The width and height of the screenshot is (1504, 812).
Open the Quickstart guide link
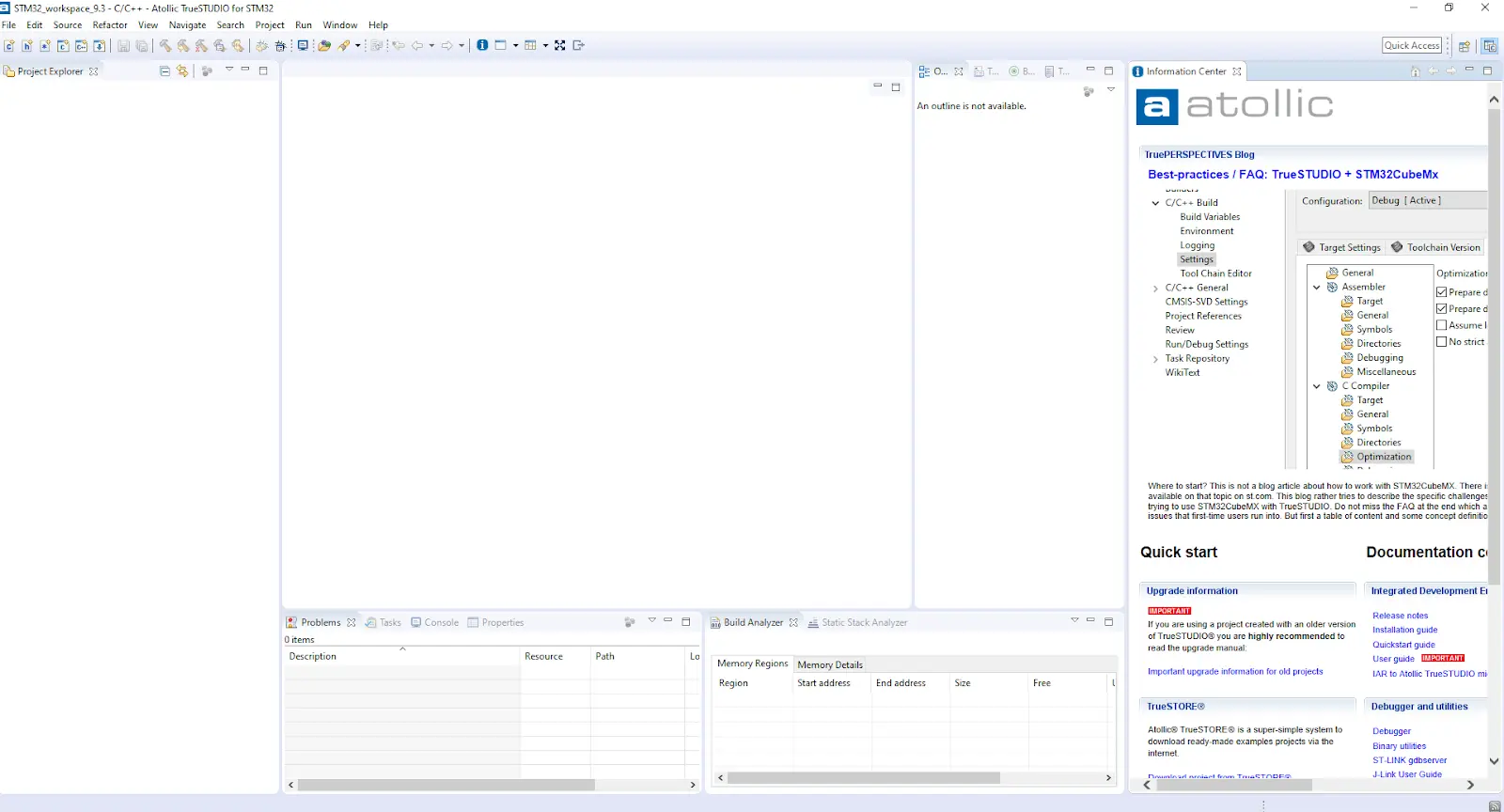1403,645
